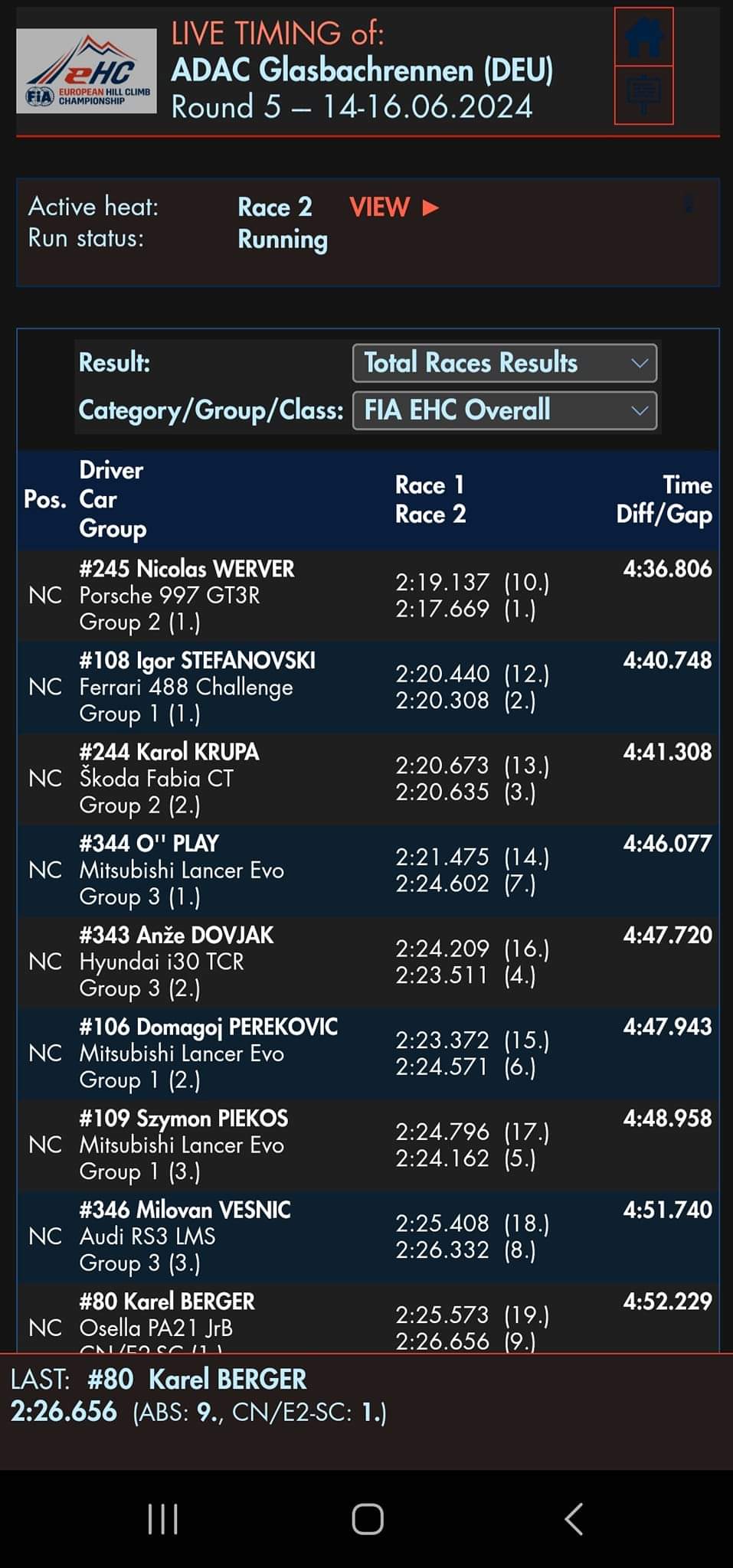Open entry #244 Karol KRUPA
Screen dimensions: 733x1568
[368, 779]
